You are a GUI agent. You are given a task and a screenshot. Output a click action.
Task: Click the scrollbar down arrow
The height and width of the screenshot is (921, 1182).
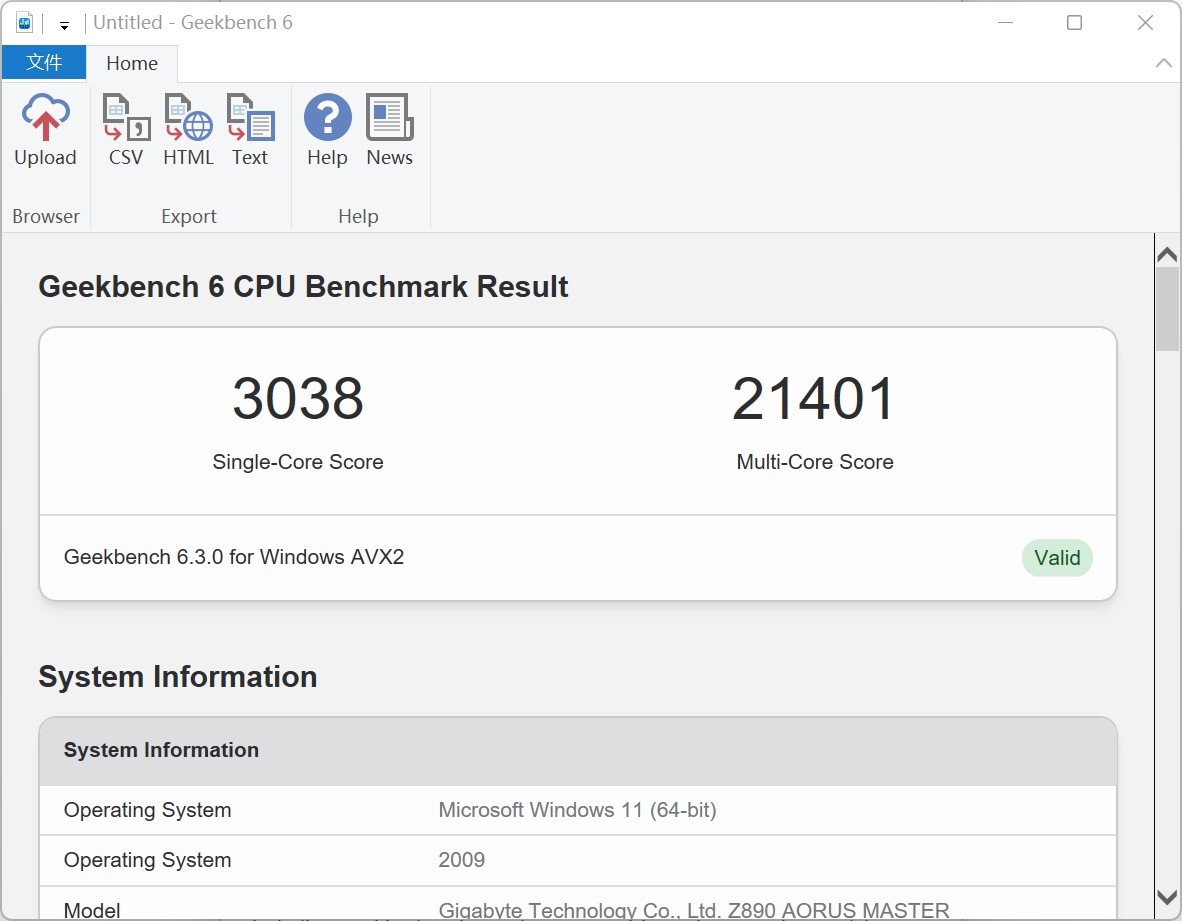[x=1167, y=897]
